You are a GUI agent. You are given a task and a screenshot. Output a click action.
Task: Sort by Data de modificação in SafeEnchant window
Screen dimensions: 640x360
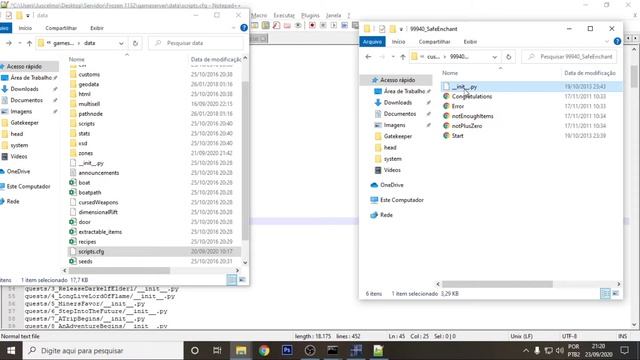tap(590, 73)
